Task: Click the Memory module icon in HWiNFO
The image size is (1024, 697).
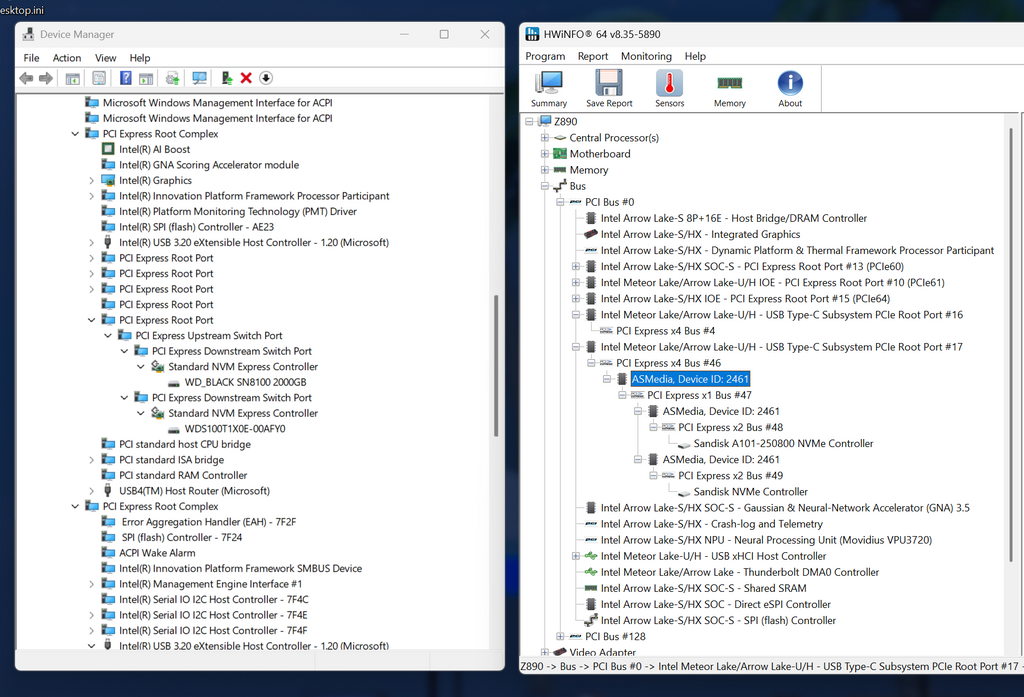Action: (x=729, y=89)
